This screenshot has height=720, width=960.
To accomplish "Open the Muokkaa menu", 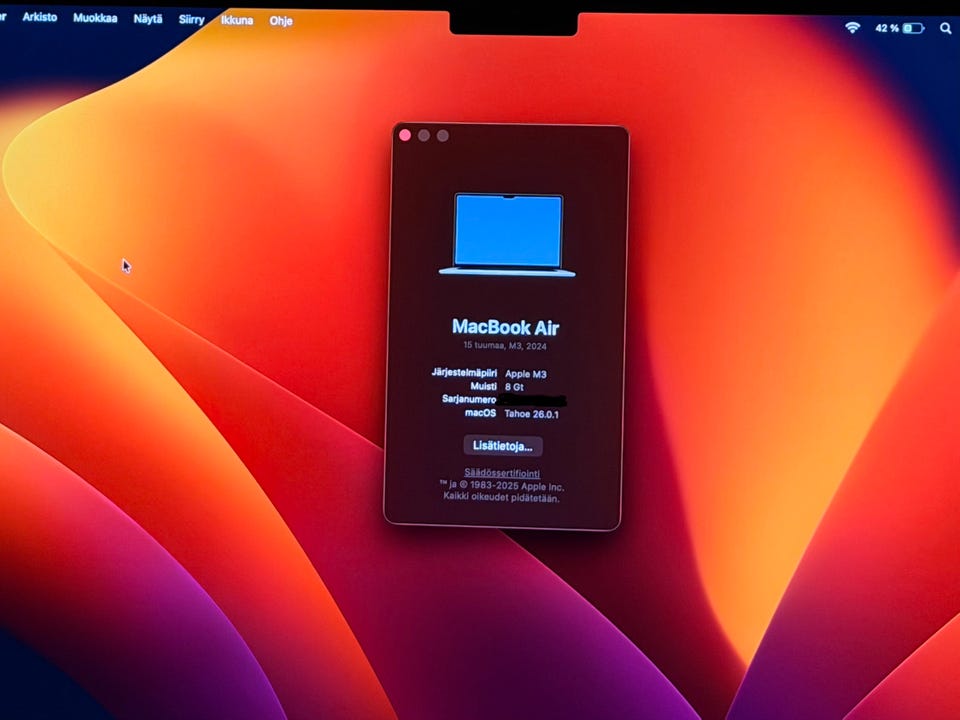I will tap(95, 18).
